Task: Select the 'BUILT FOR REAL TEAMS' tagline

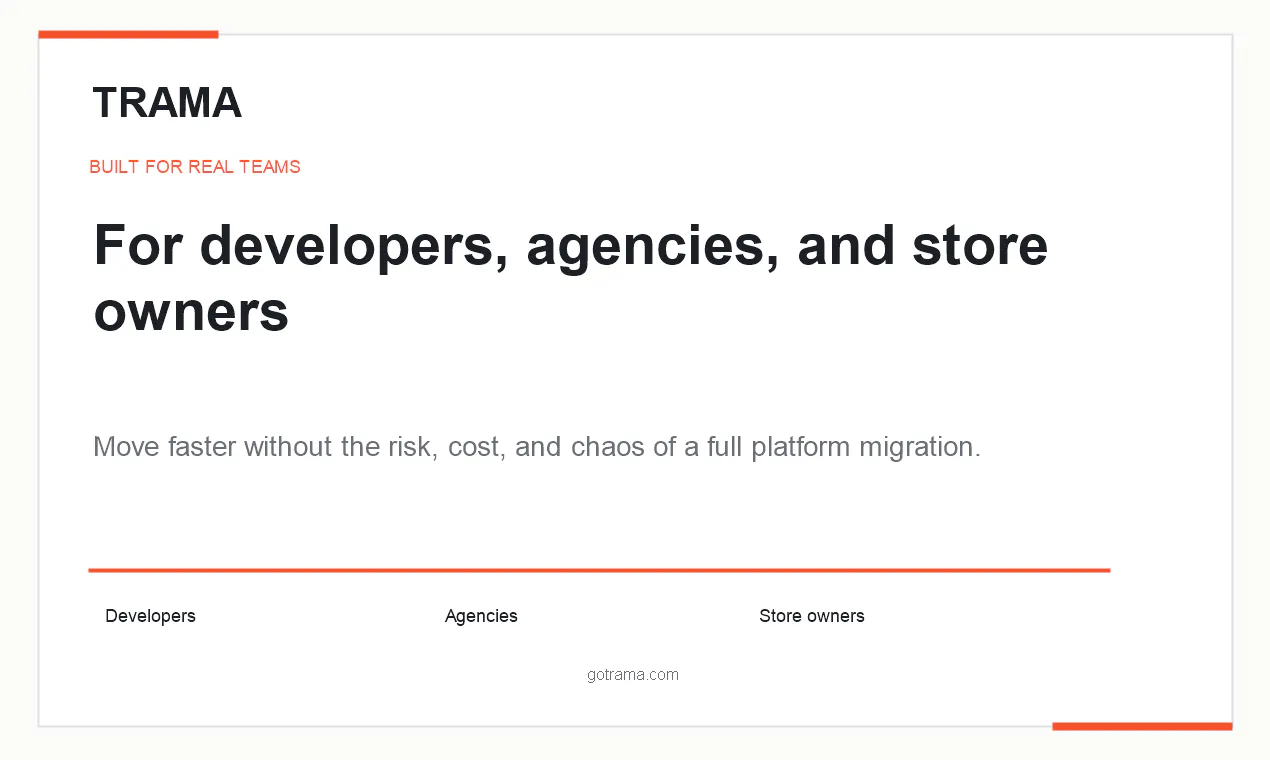Action: pos(195,167)
